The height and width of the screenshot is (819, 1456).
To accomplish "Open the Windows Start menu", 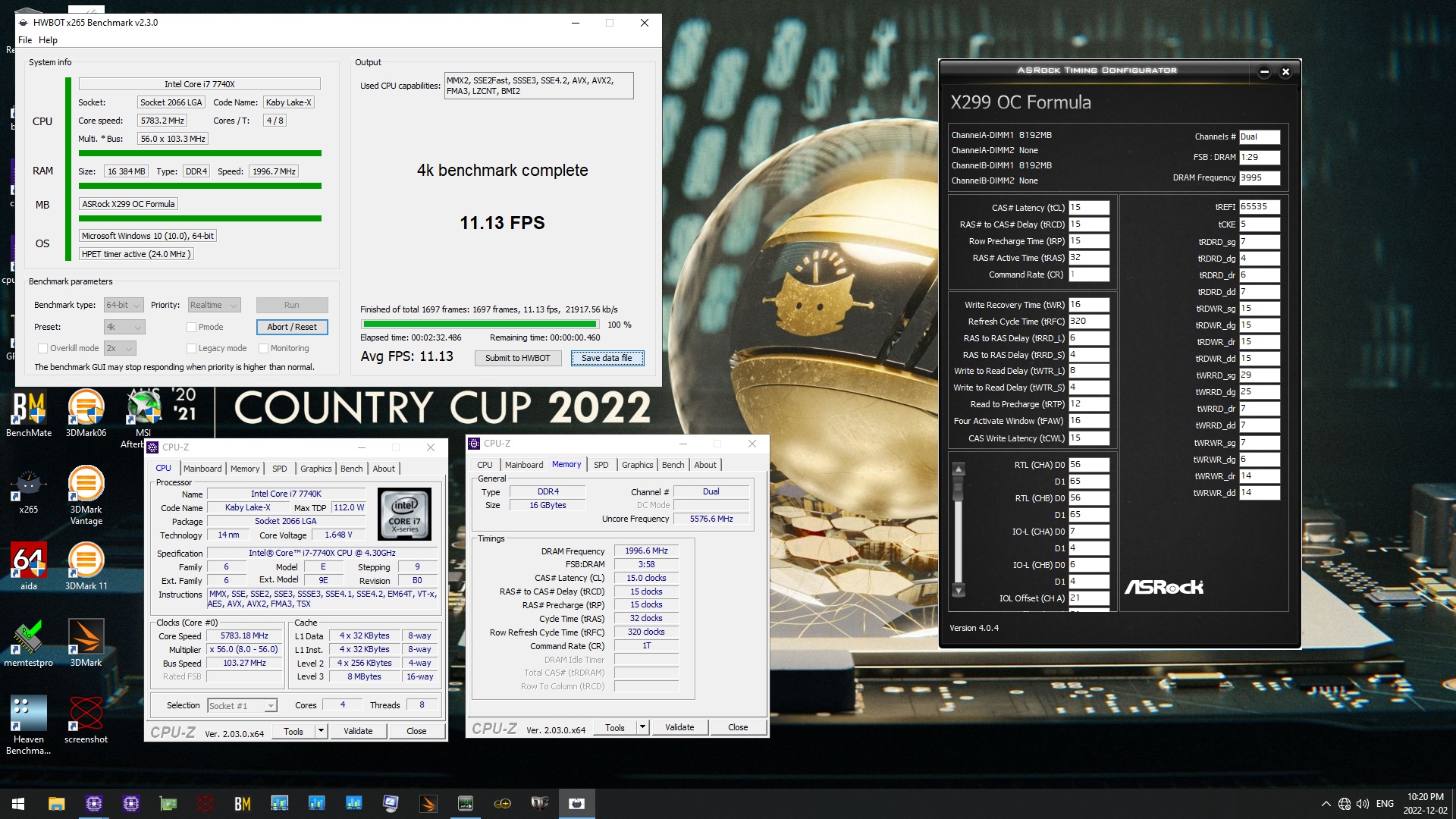I will (18, 804).
